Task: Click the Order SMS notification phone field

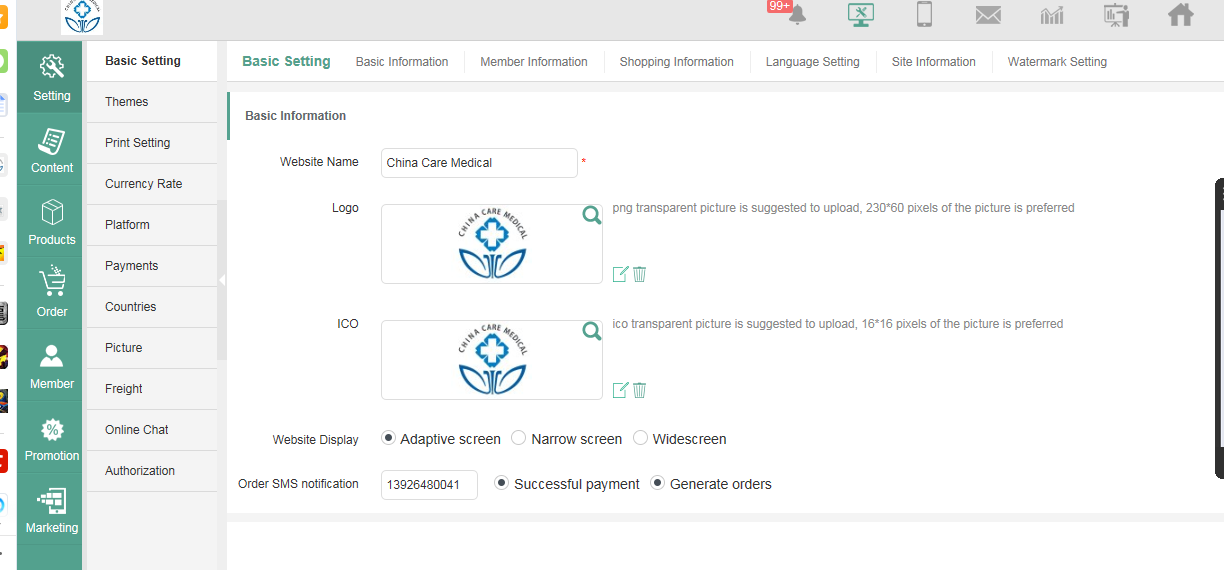Action: click(429, 485)
